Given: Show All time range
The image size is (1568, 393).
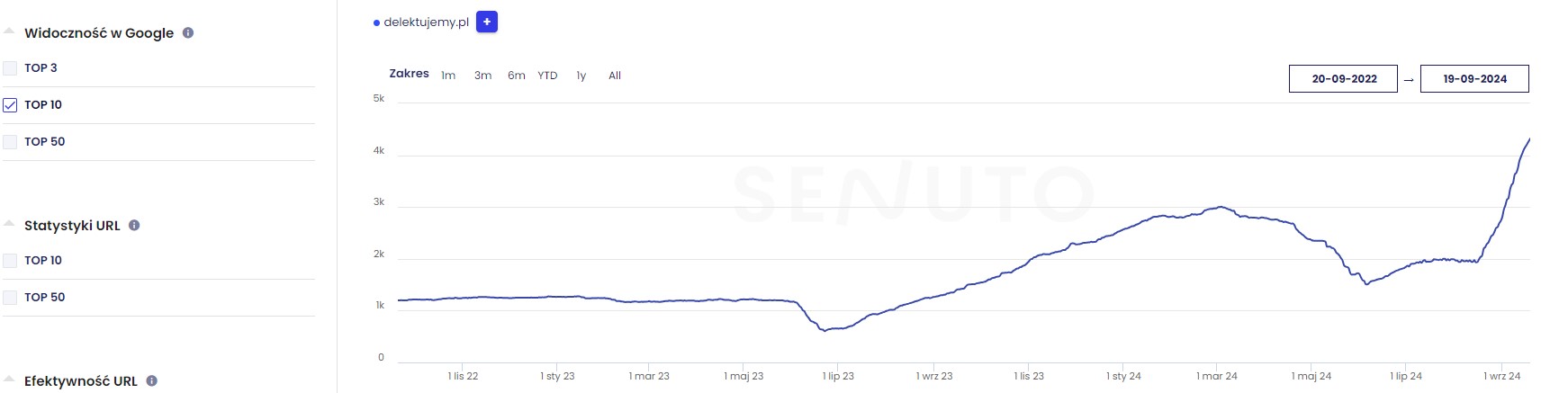Looking at the screenshot, I should click(615, 76).
